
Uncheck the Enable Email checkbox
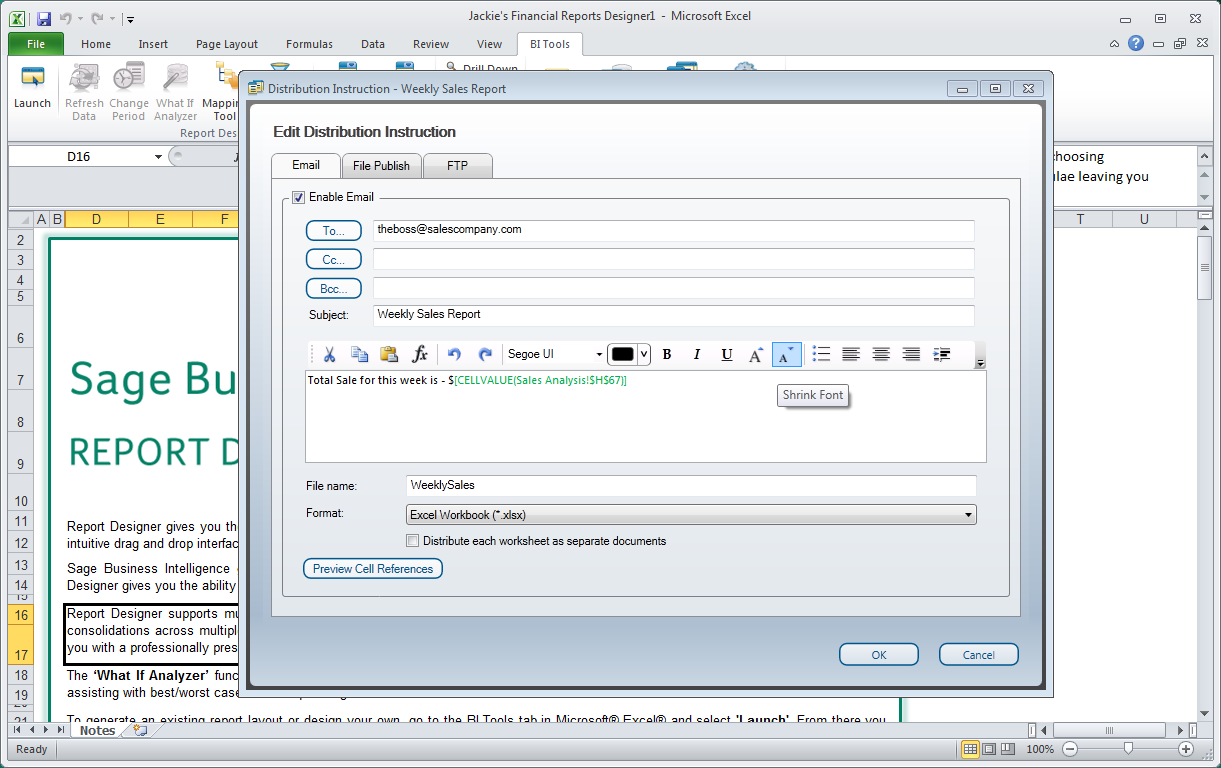pyautogui.click(x=299, y=197)
